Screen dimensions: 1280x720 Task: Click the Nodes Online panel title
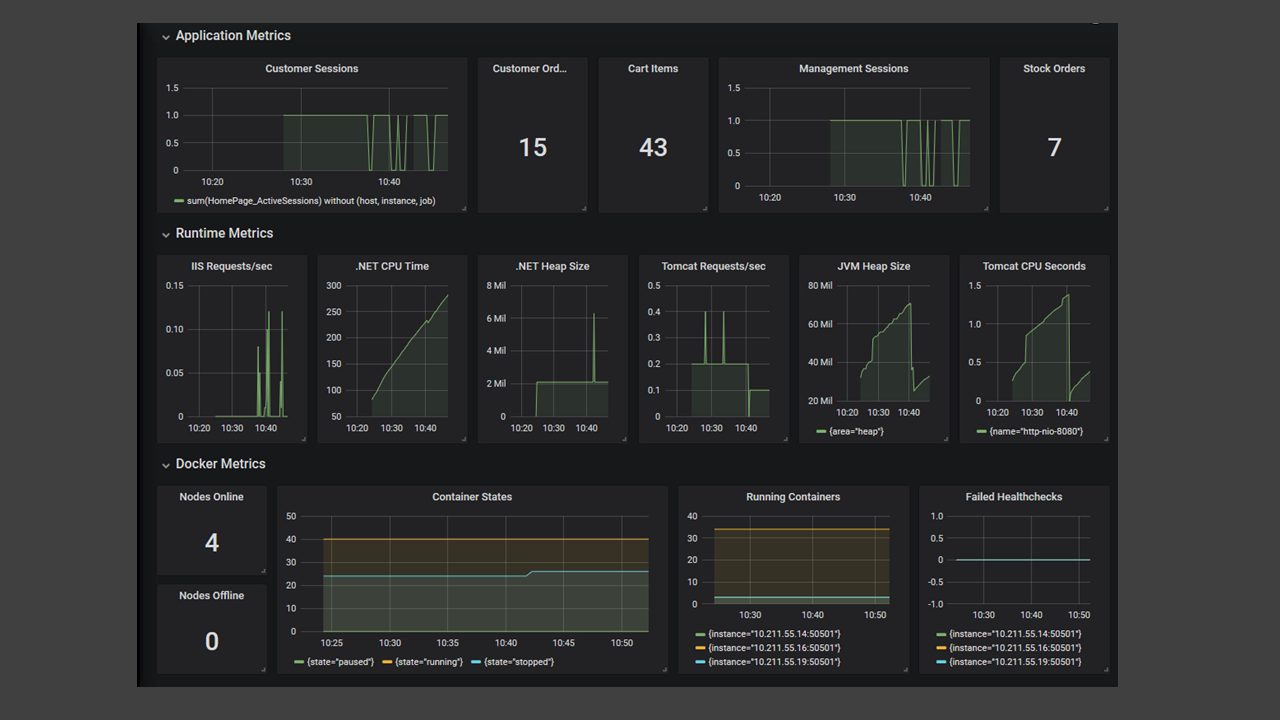[x=212, y=497]
